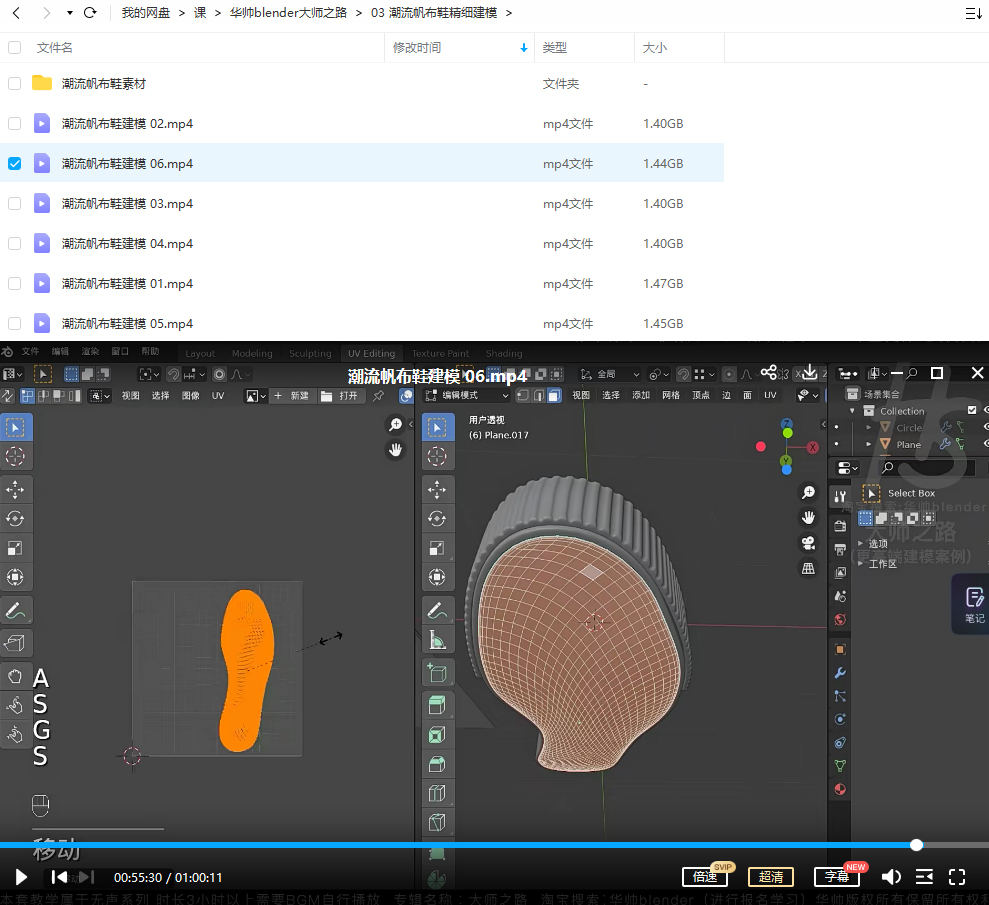Refresh the current folder listing

point(91,13)
